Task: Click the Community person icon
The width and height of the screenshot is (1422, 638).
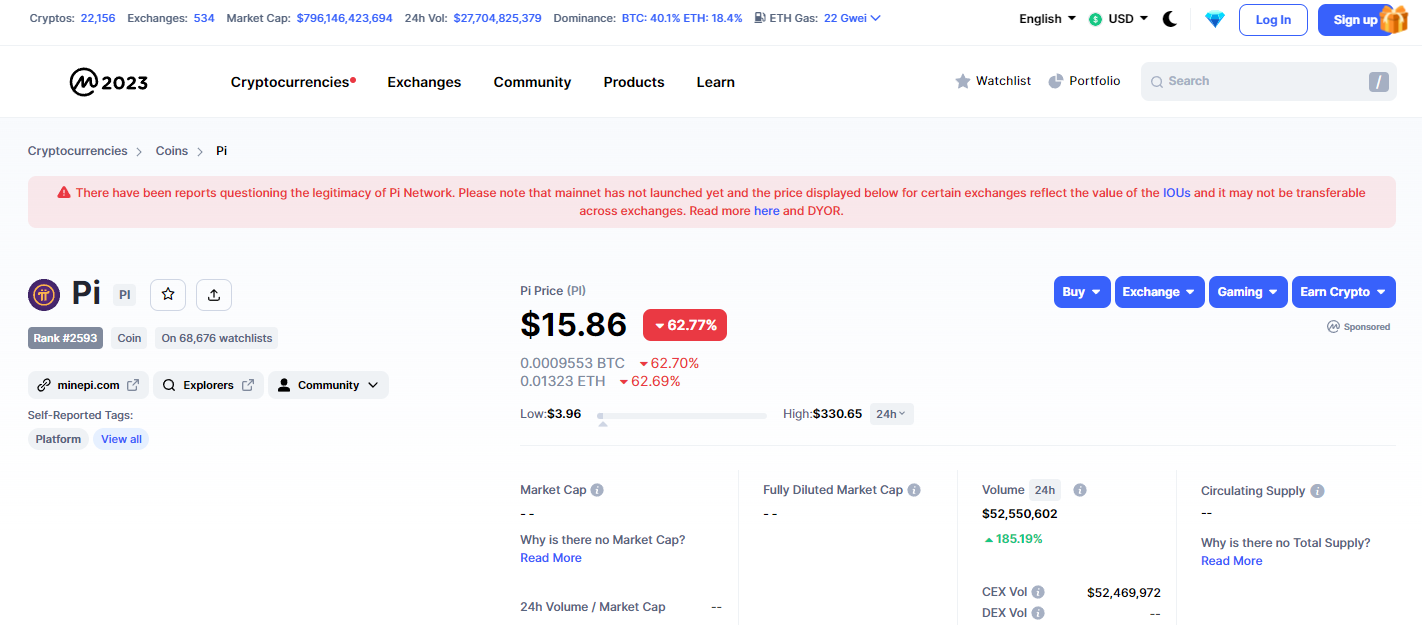Action: coord(284,385)
